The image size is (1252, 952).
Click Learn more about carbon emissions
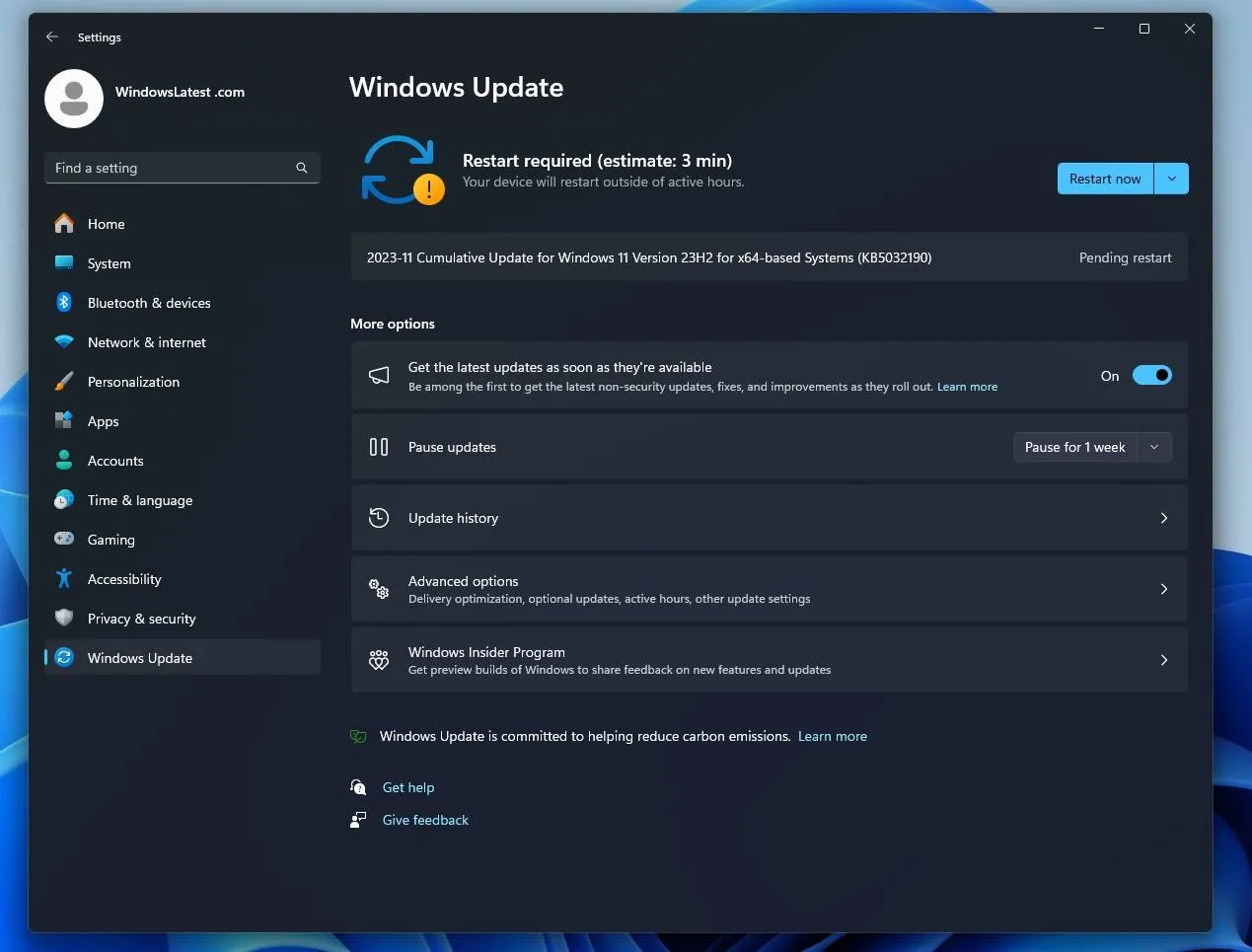(x=833, y=736)
